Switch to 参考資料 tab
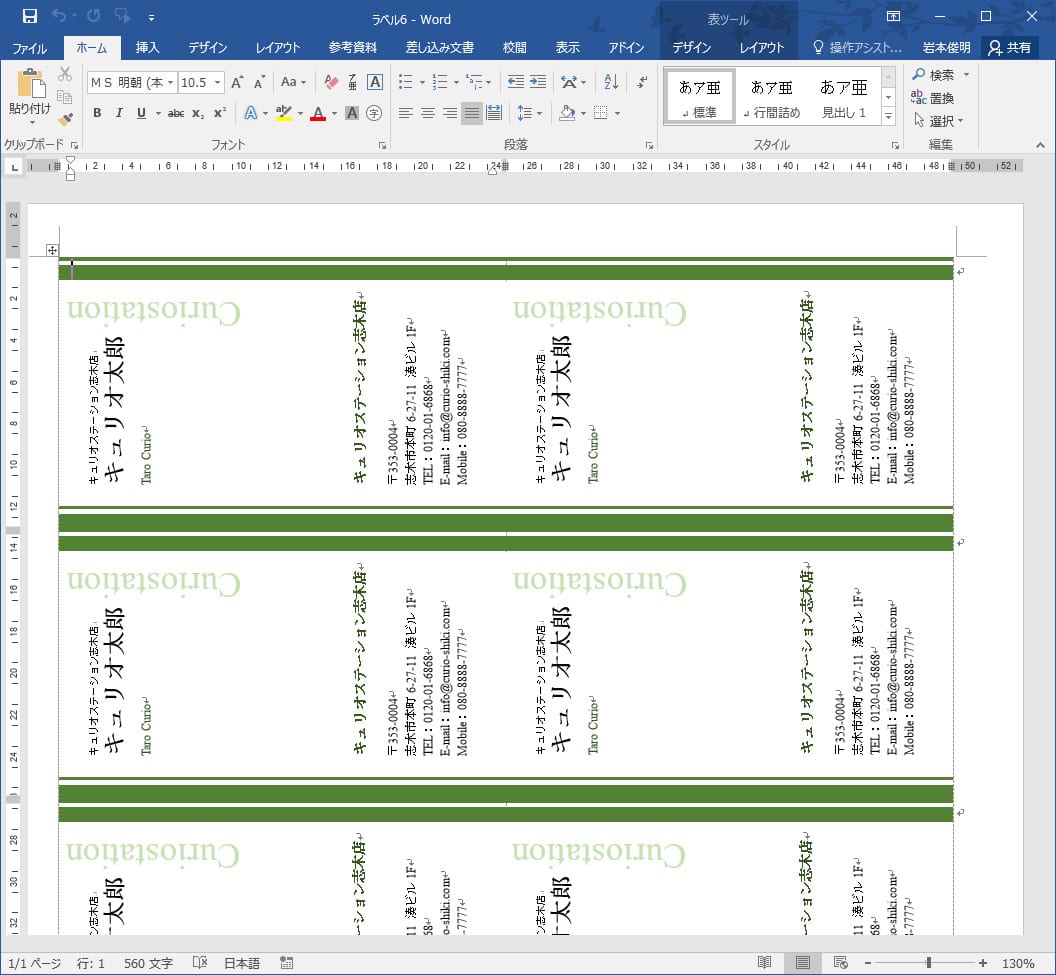This screenshot has width=1056, height=975. coord(352,48)
